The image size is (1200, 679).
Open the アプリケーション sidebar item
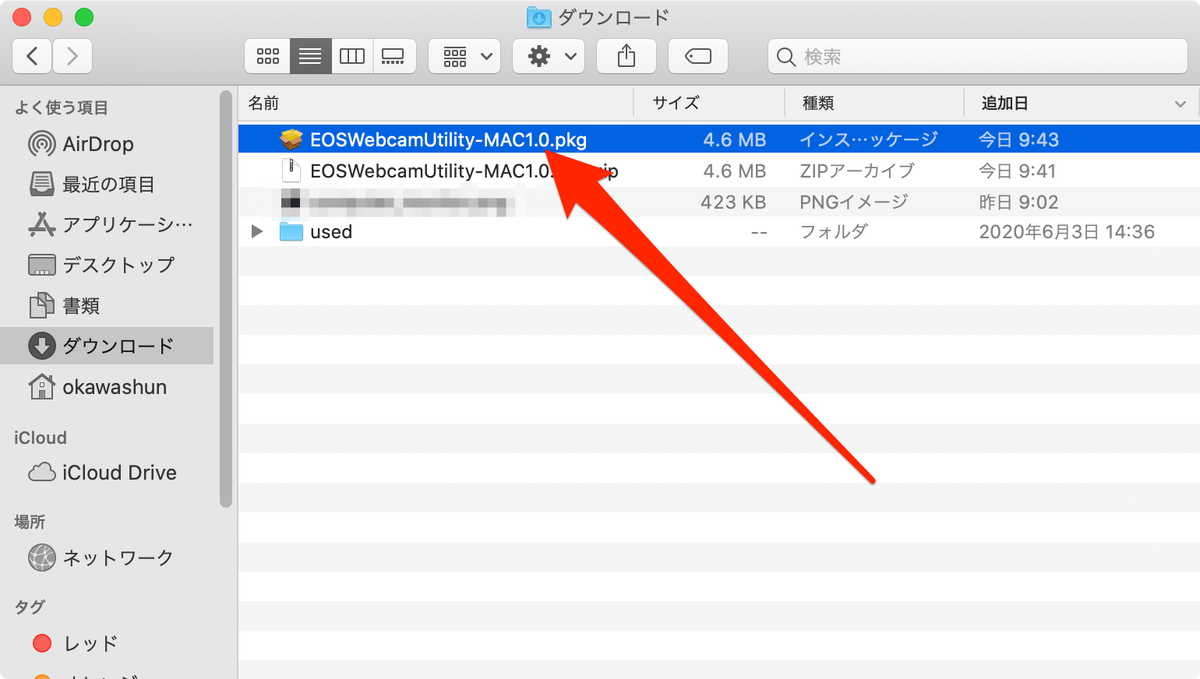(110, 224)
